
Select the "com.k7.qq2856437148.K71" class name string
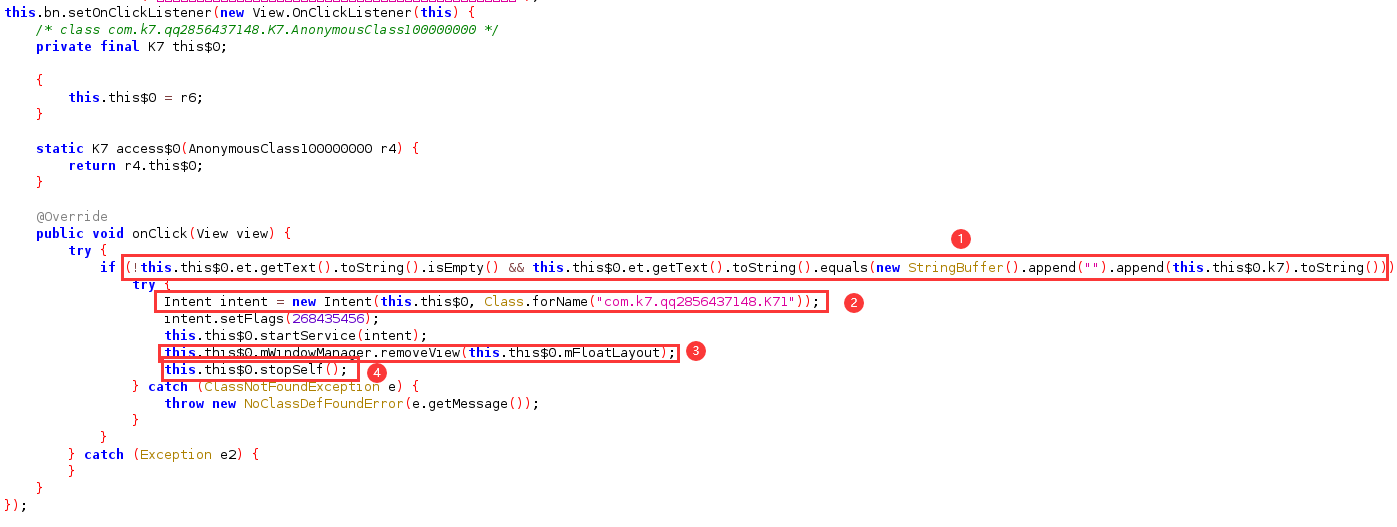[x=699, y=301]
